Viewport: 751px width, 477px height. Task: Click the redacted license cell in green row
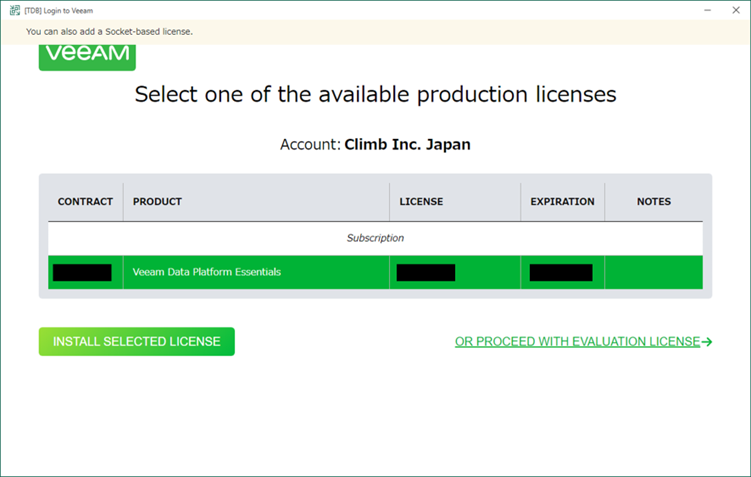426,272
